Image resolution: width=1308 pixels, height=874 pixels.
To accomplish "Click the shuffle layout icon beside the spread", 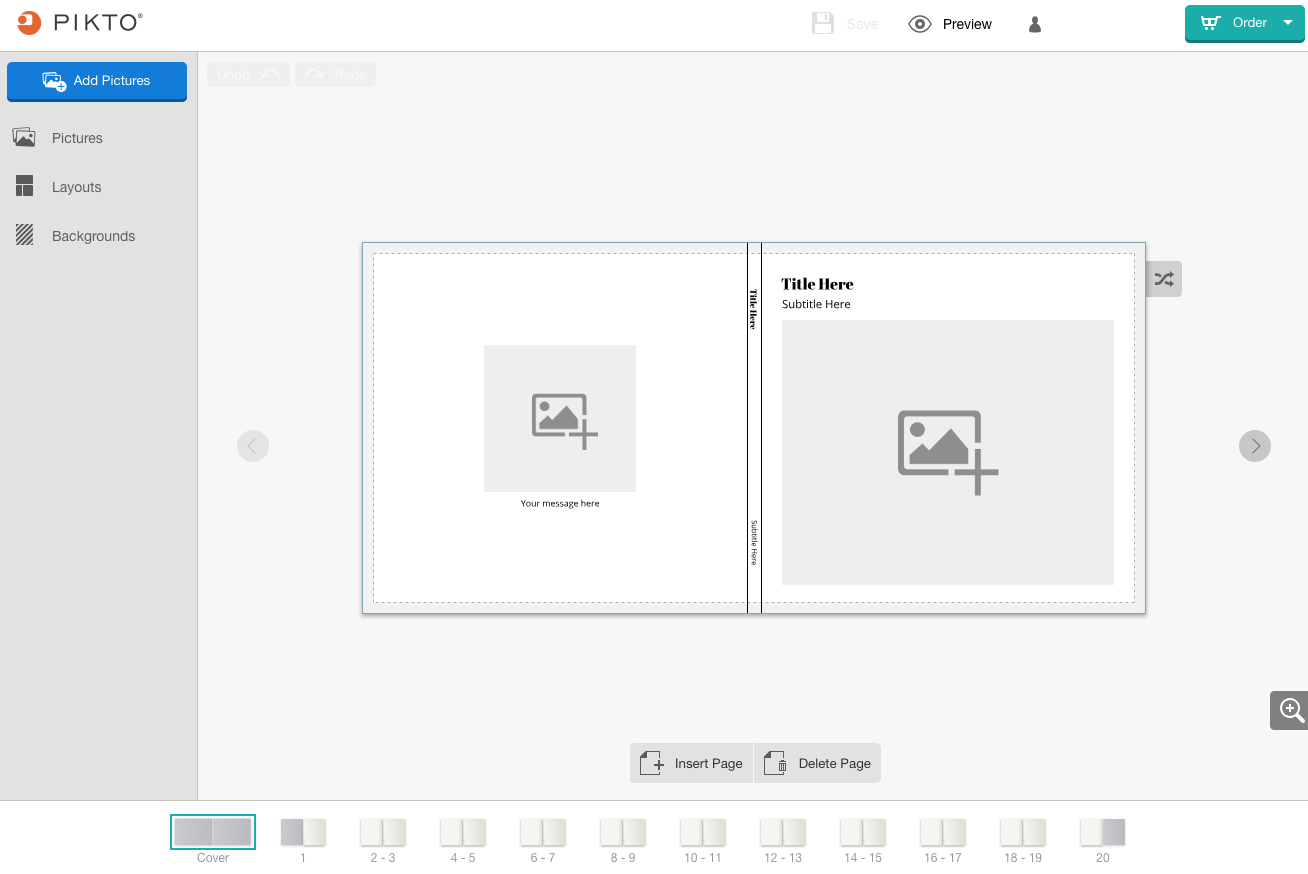I will pyautogui.click(x=1163, y=279).
